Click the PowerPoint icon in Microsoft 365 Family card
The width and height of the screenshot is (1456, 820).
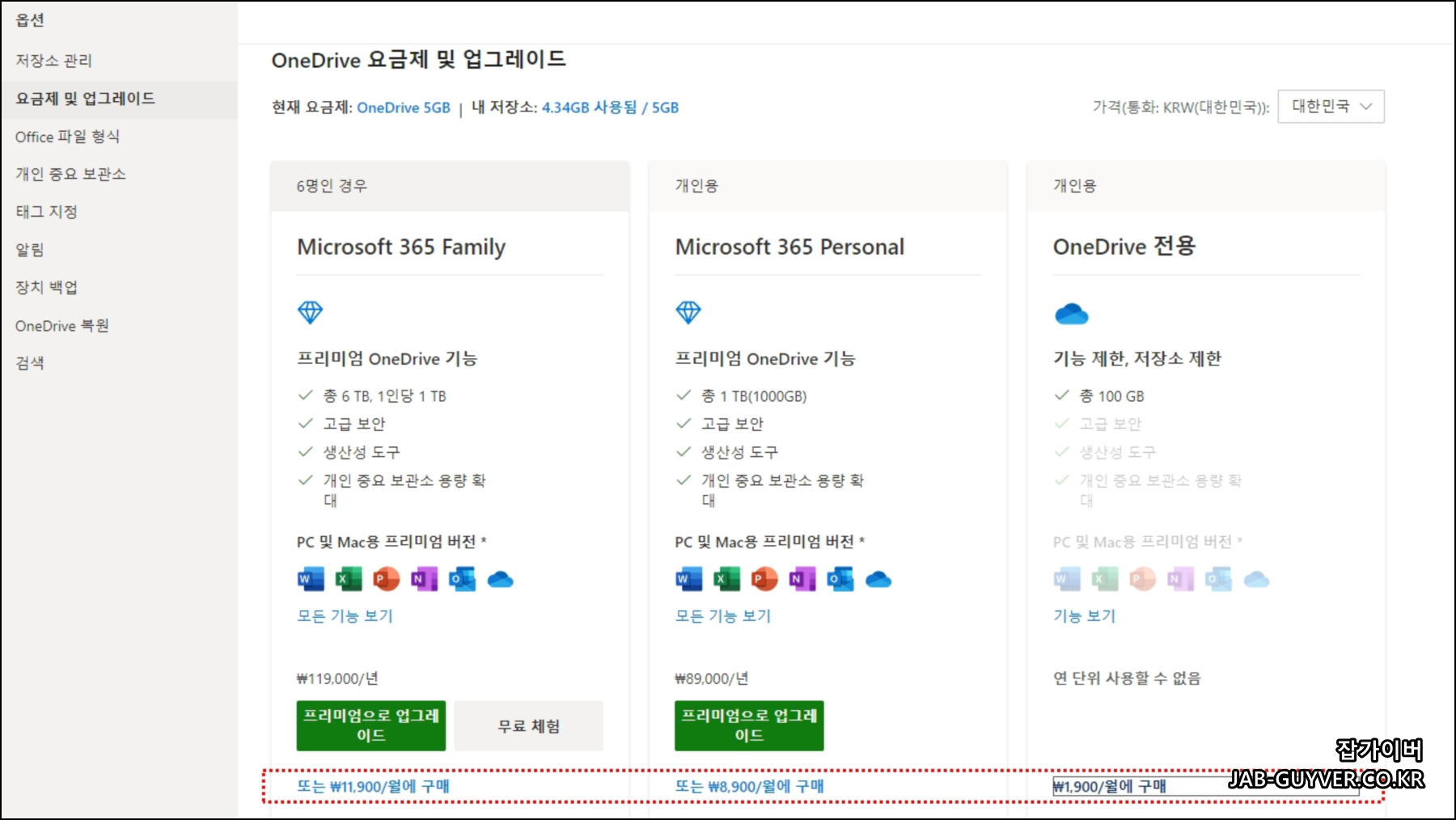(387, 579)
